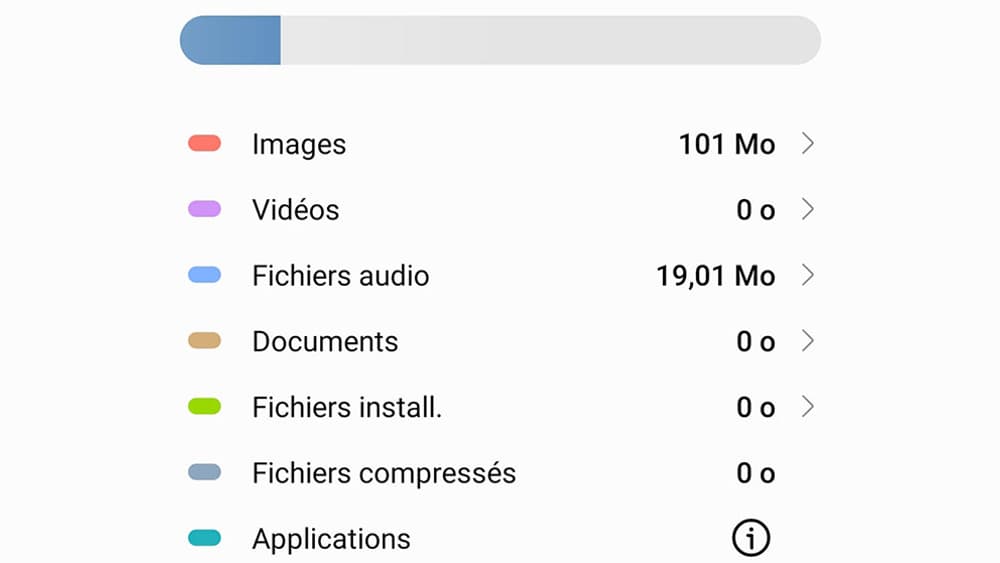Expand the Vidéos chevron arrow
The height and width of the screenshot is (563, 1000).
[x=807, y=209]
